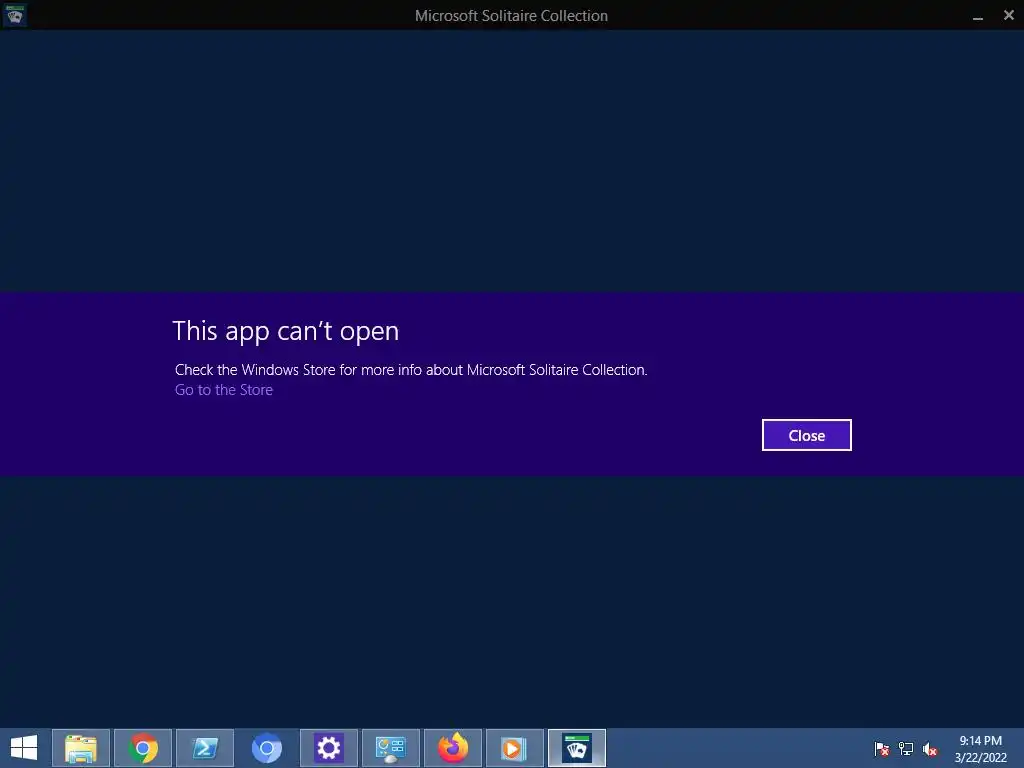This screenshot has height=768, width=1024.
Task: Click the network status tray icon
Action: coord(906,749)
